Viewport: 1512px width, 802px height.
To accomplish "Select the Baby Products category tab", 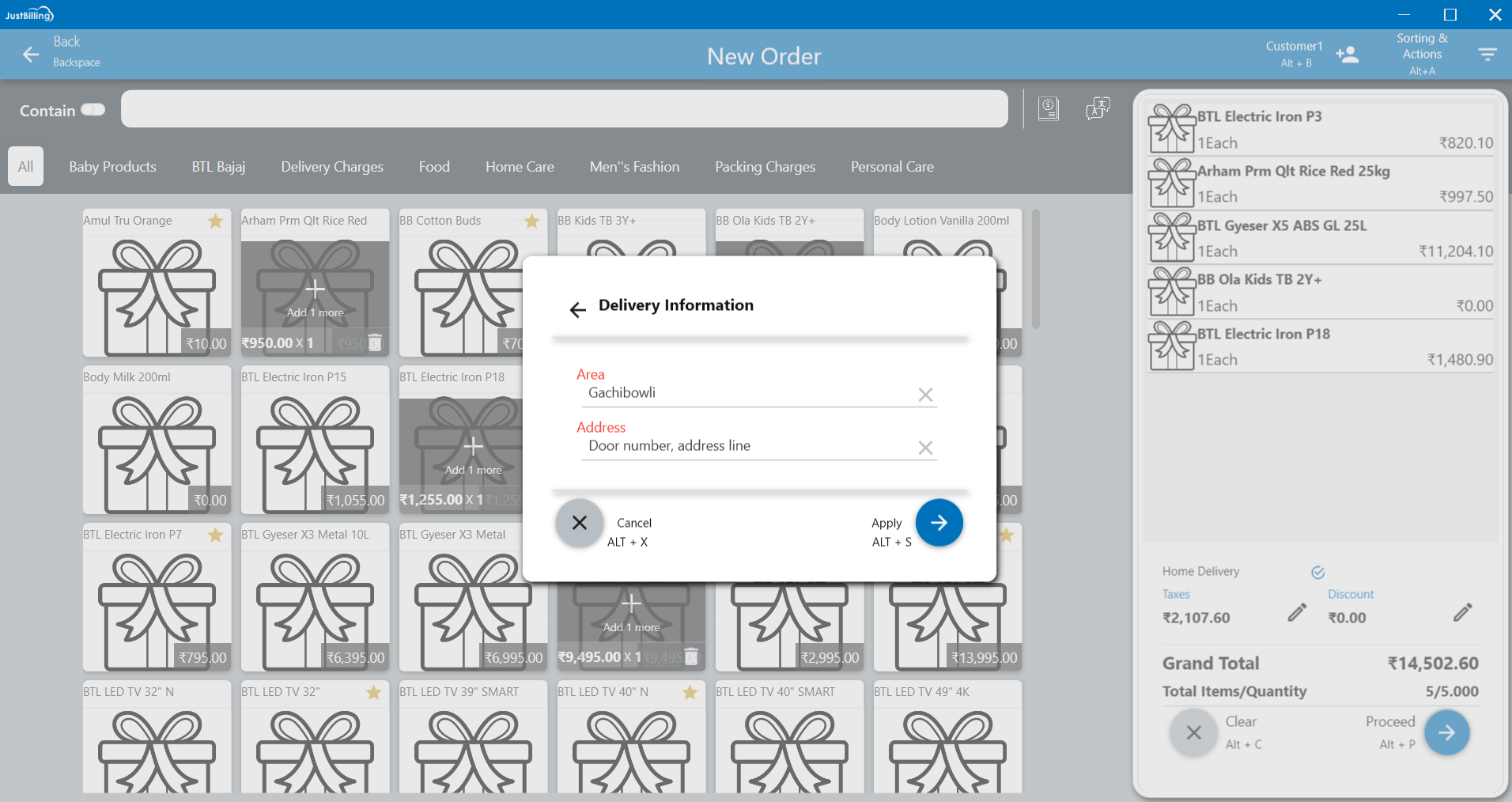I will [112, 167].
